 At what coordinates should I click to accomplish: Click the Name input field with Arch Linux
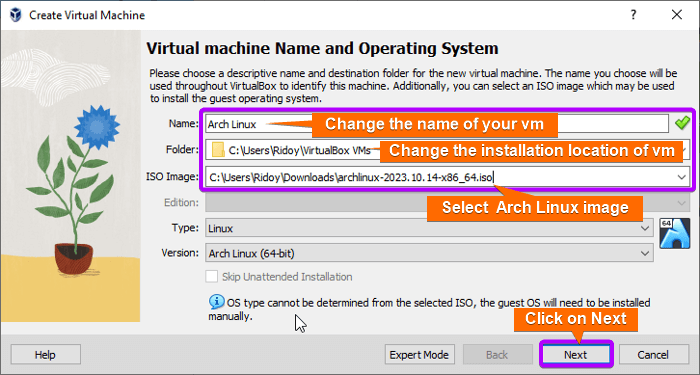tap(437, 124)
